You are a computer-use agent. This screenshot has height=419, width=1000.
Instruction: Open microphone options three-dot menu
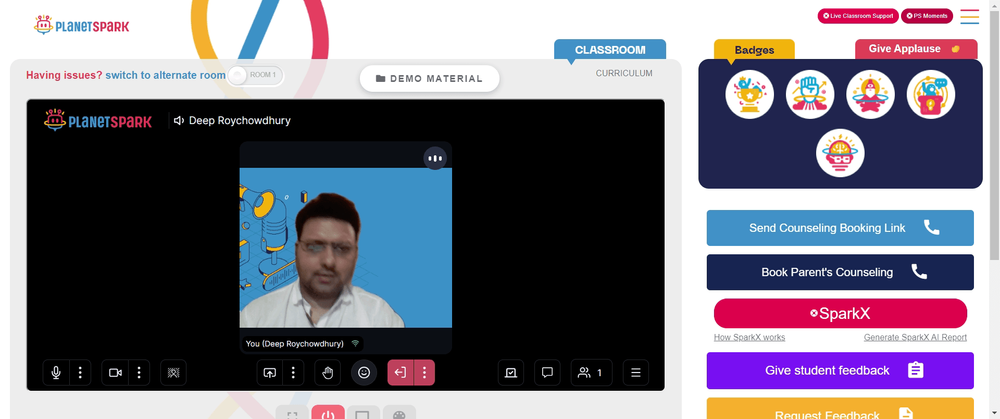(80, 372)
